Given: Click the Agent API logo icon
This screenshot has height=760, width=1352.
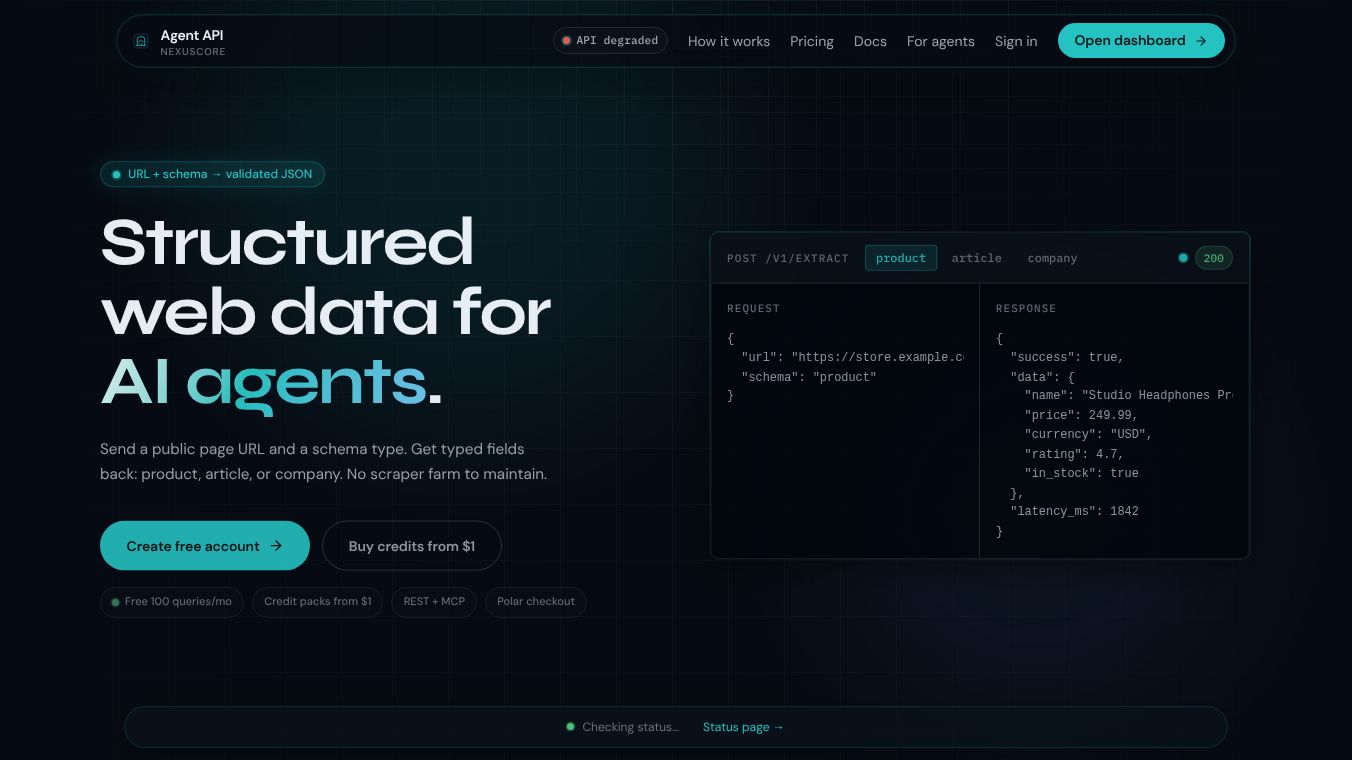Looking at the screenshot, I should click(141, 41).
